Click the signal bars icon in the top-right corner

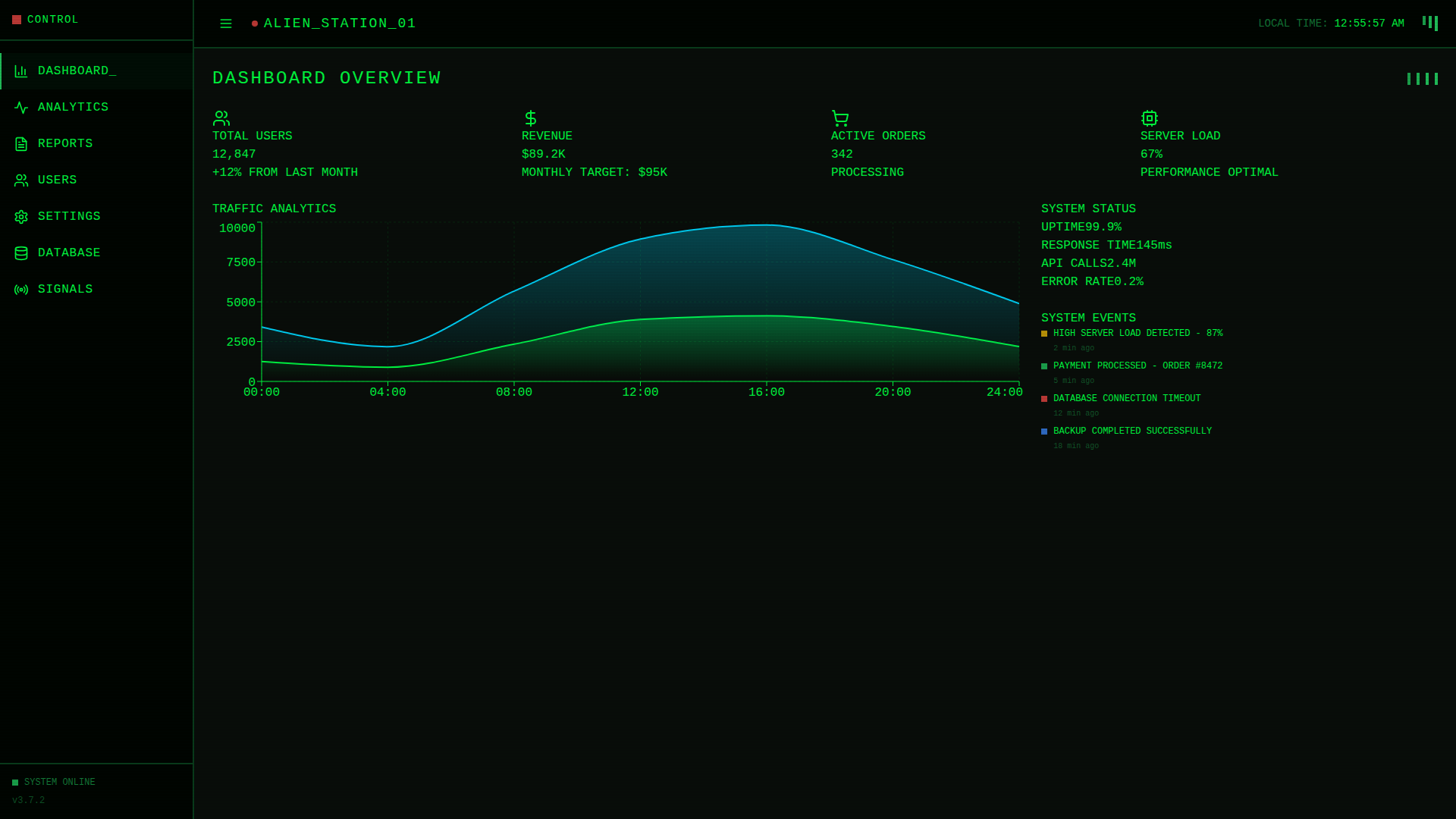[x=1431, y=23]
